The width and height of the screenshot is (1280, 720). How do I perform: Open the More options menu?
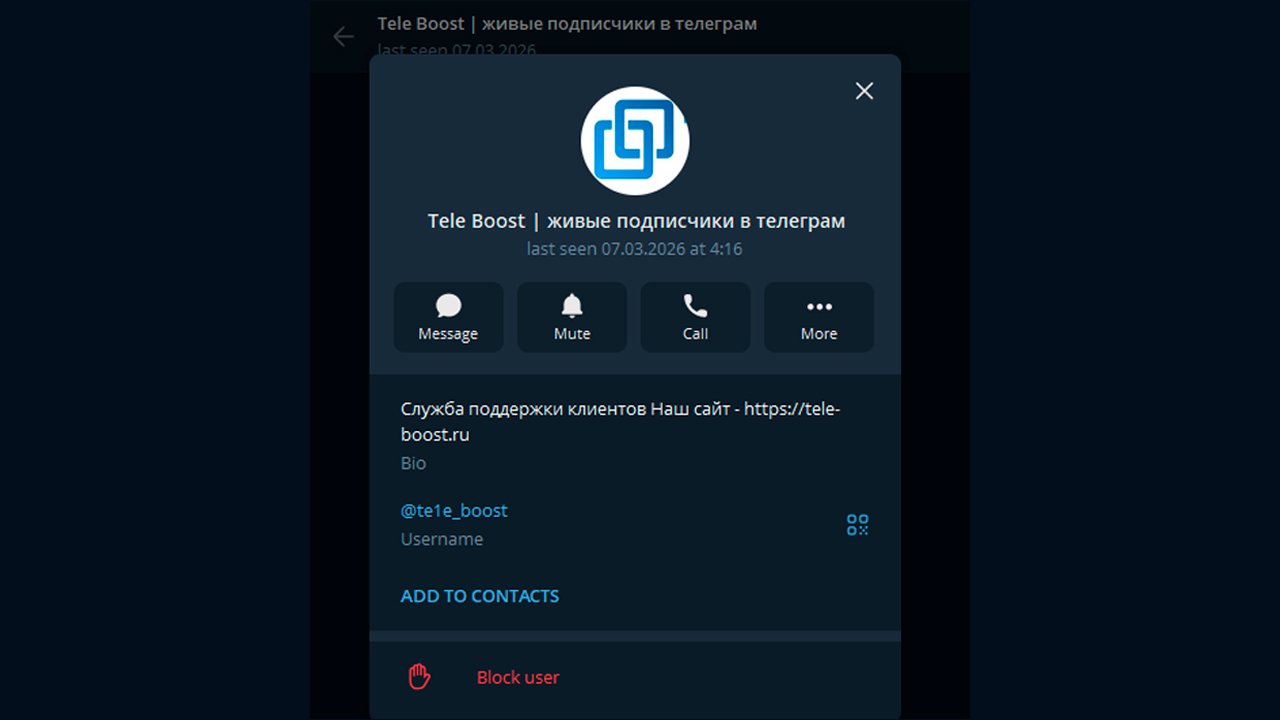point(819,317)
